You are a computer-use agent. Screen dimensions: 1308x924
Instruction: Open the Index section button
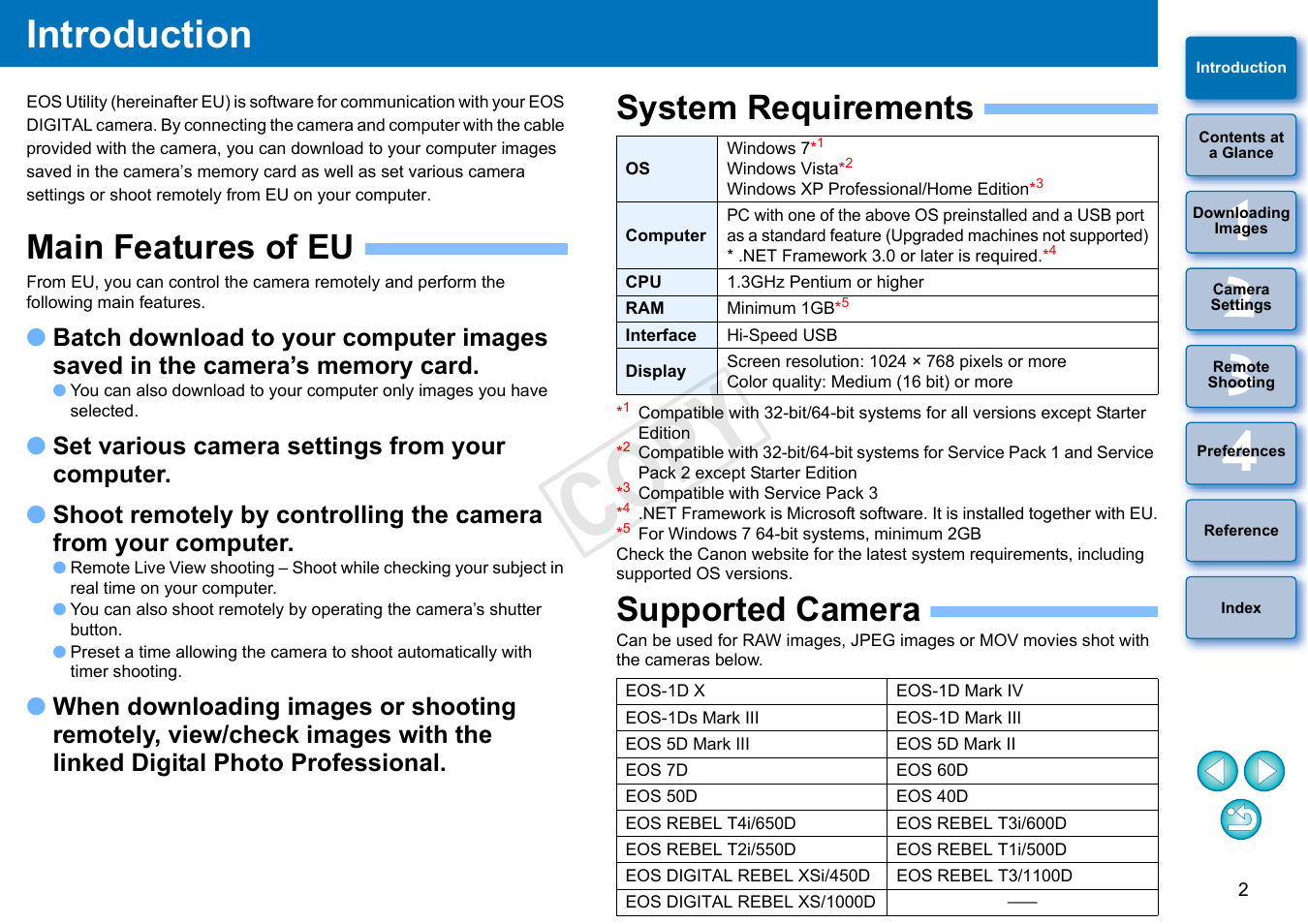(1241, 607)
